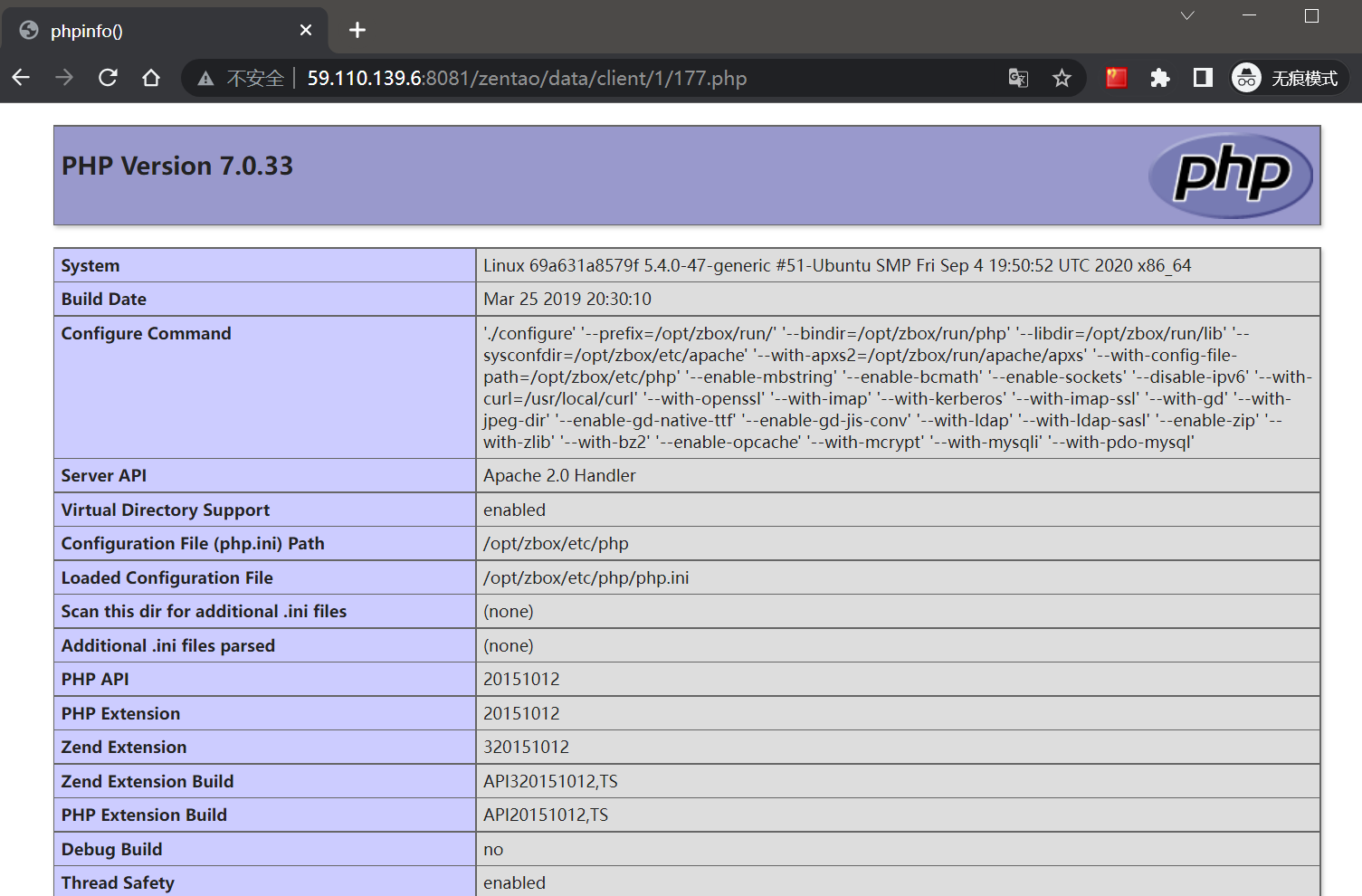Click the red flag extension icon
Screen dimensions: 1362x896
pos(1116,78)
